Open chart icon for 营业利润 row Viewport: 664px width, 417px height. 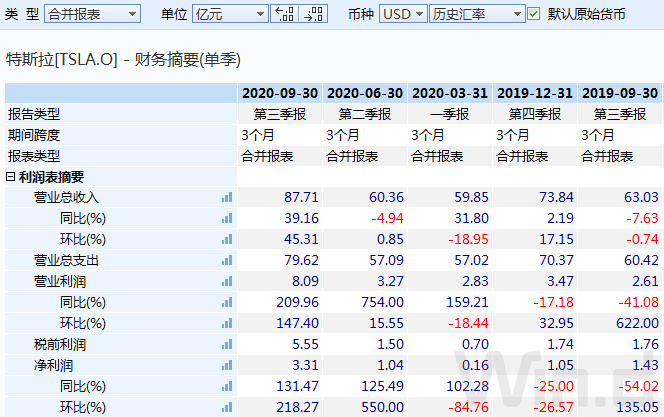pos(227,281)
